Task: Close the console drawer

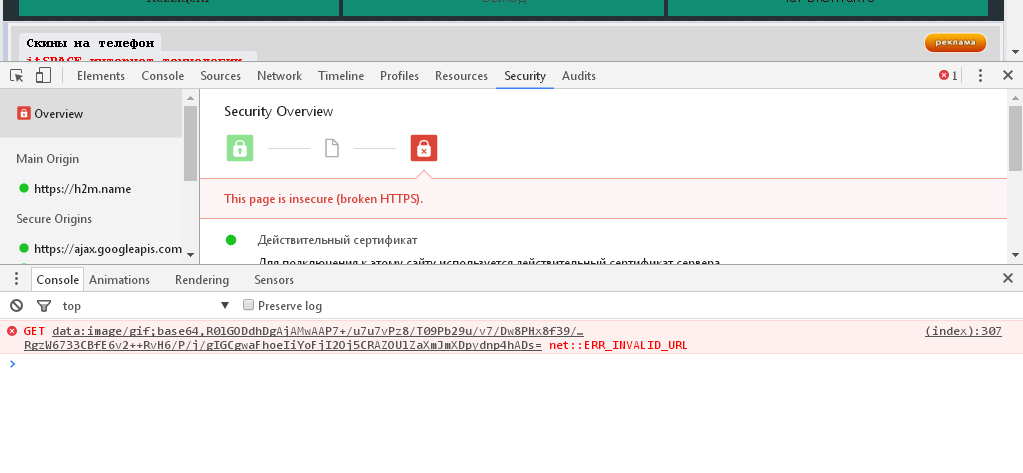Action: click(1007, 279)
